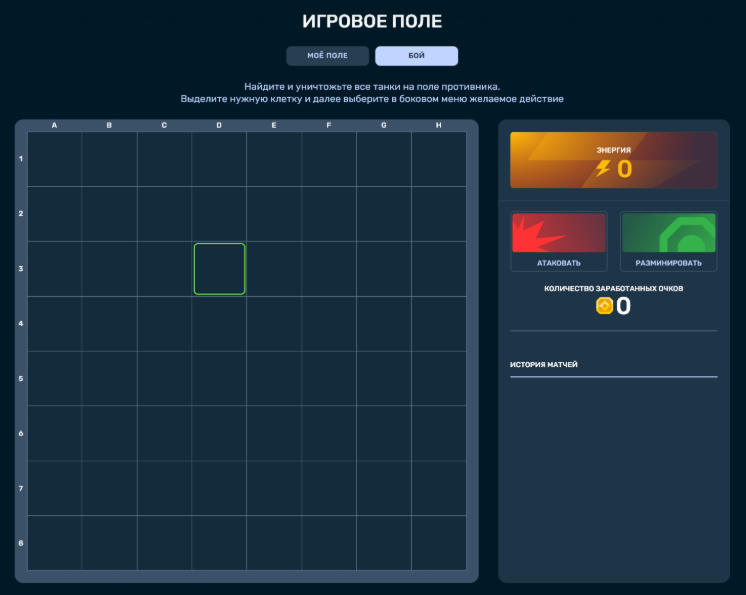Click column header D

click(219, 125)
